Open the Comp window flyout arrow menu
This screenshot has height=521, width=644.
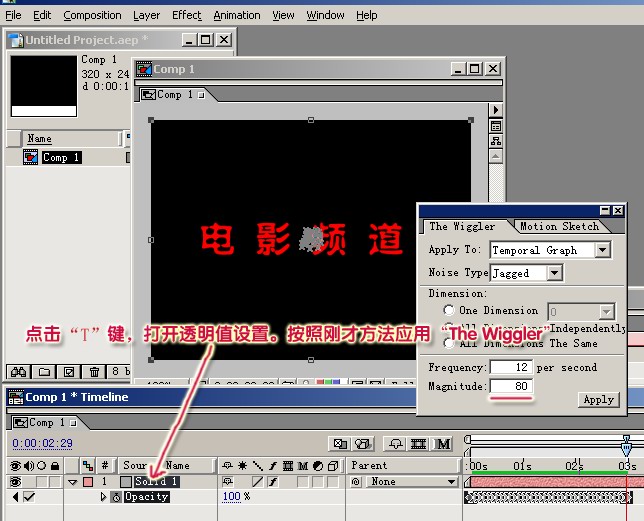coord(496,110)
